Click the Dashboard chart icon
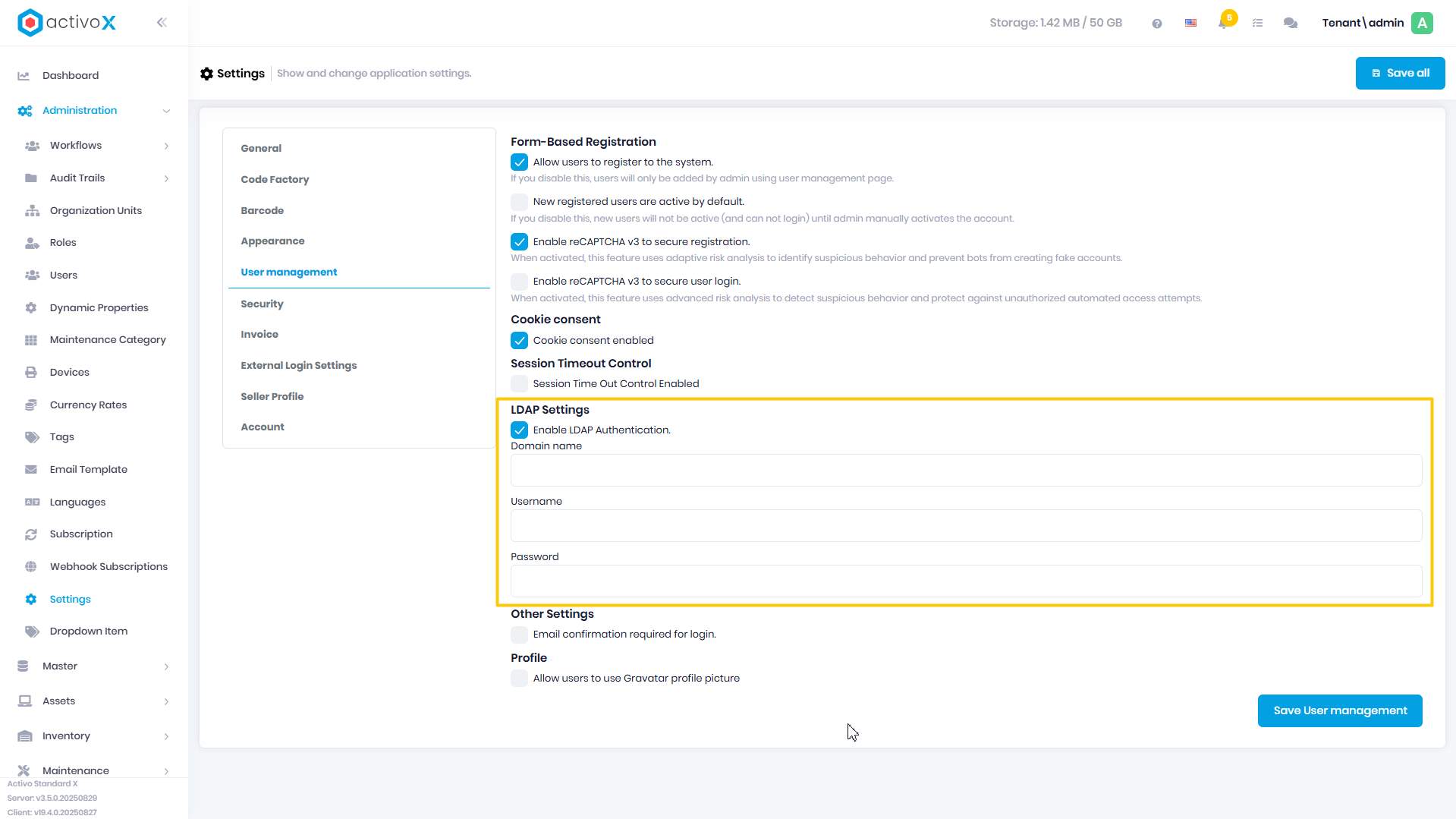 (x=24, y=76)
